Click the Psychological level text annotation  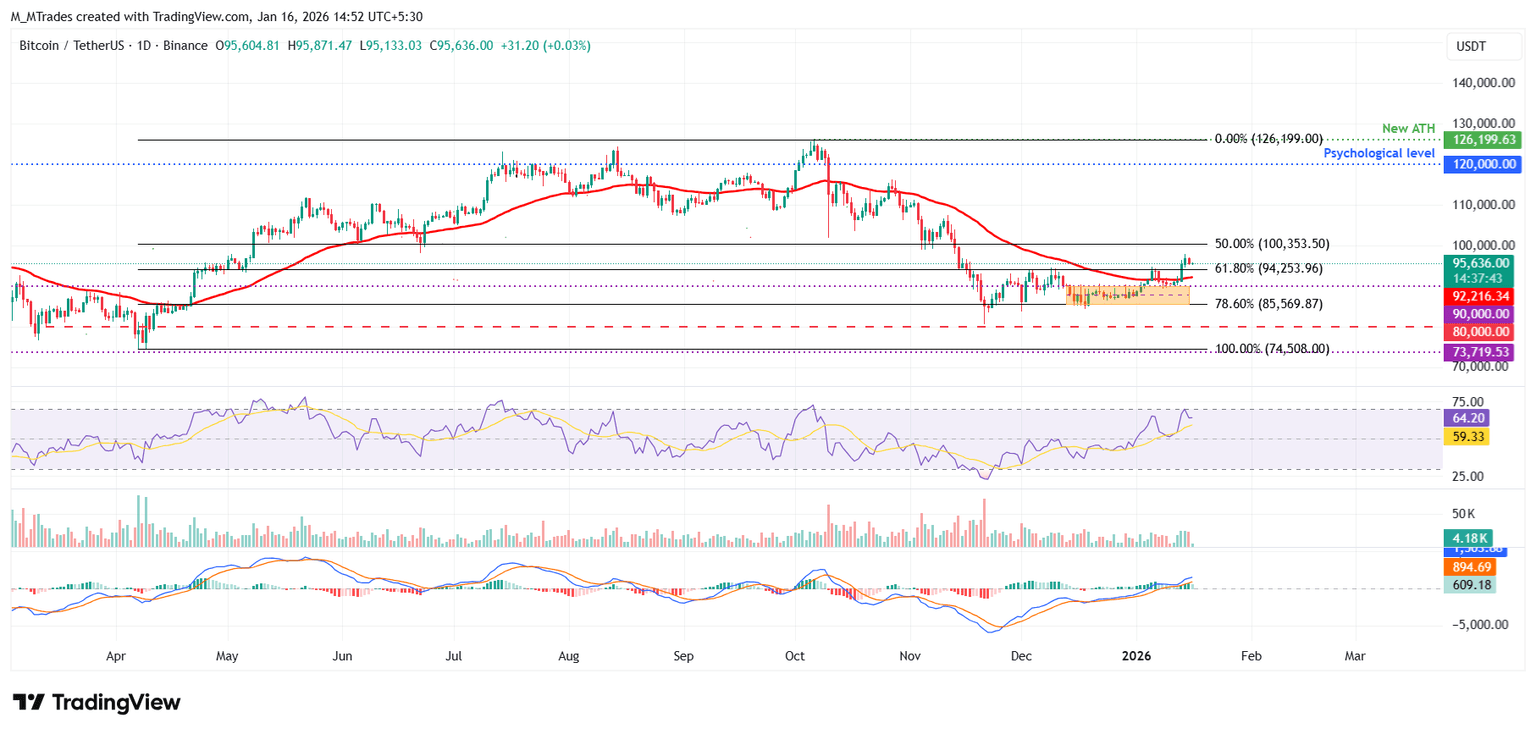pos(1379,153)
